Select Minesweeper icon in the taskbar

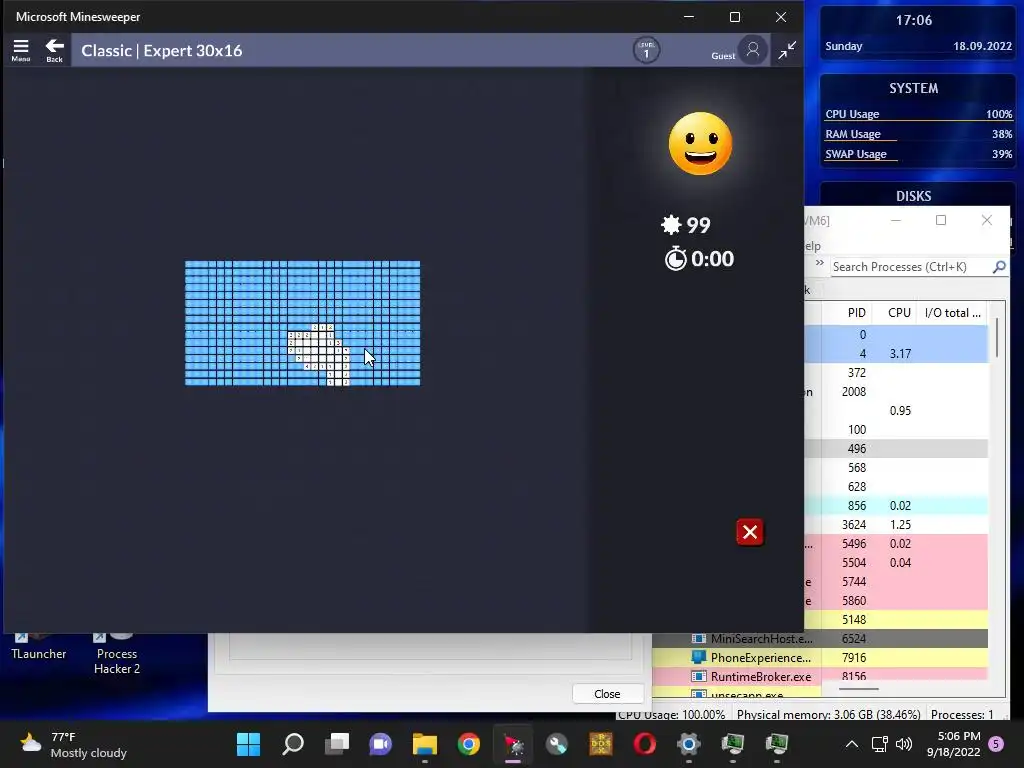click(x=513, y=744)
